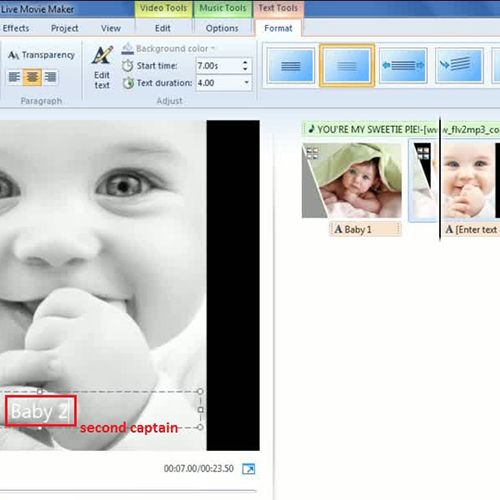Click the Text duration clock icon
500x500 pixels.
click(128, 83)
